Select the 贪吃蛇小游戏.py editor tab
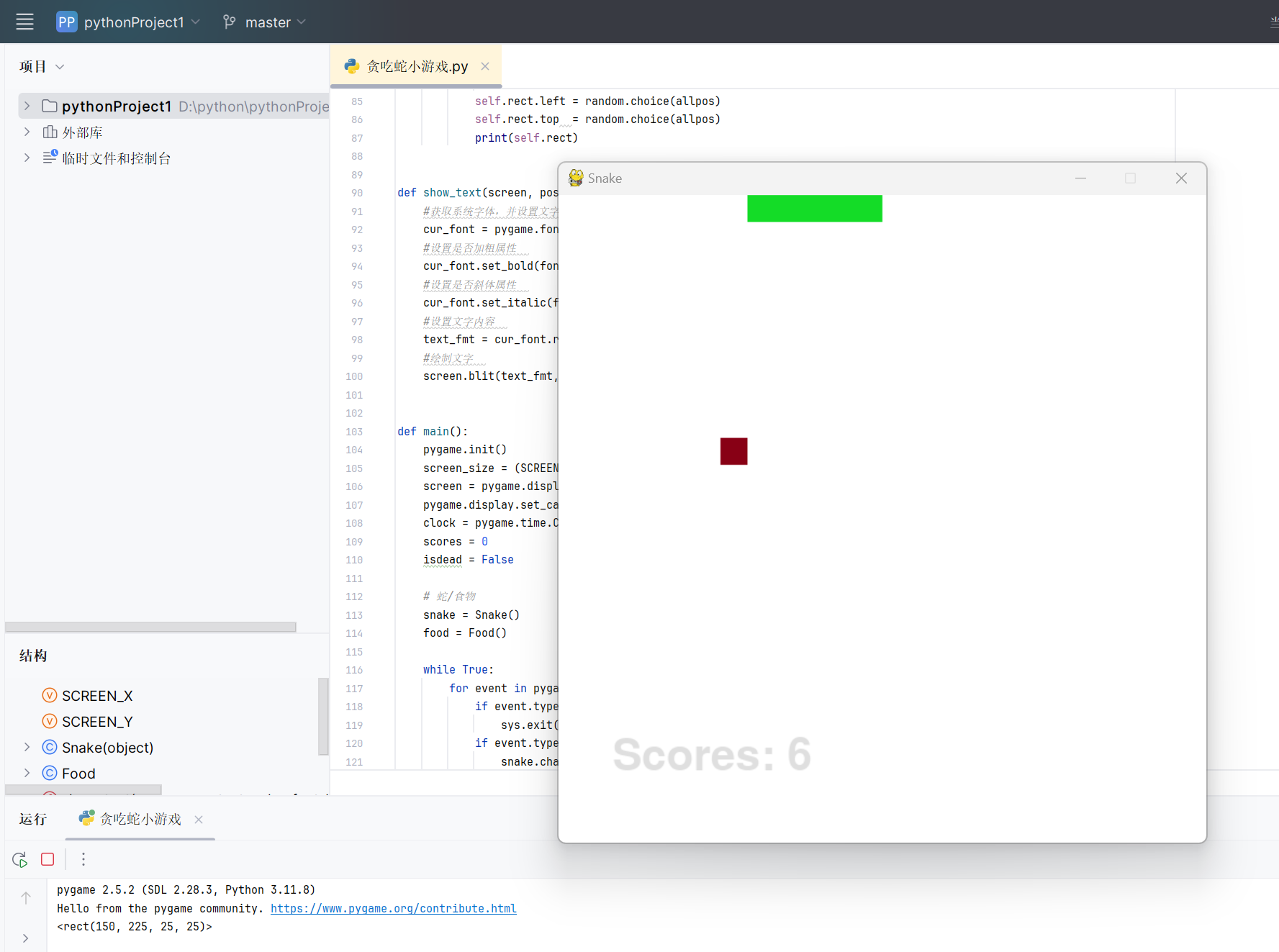The height and width of the screenshot is (952, 1279). click(417, 66)
